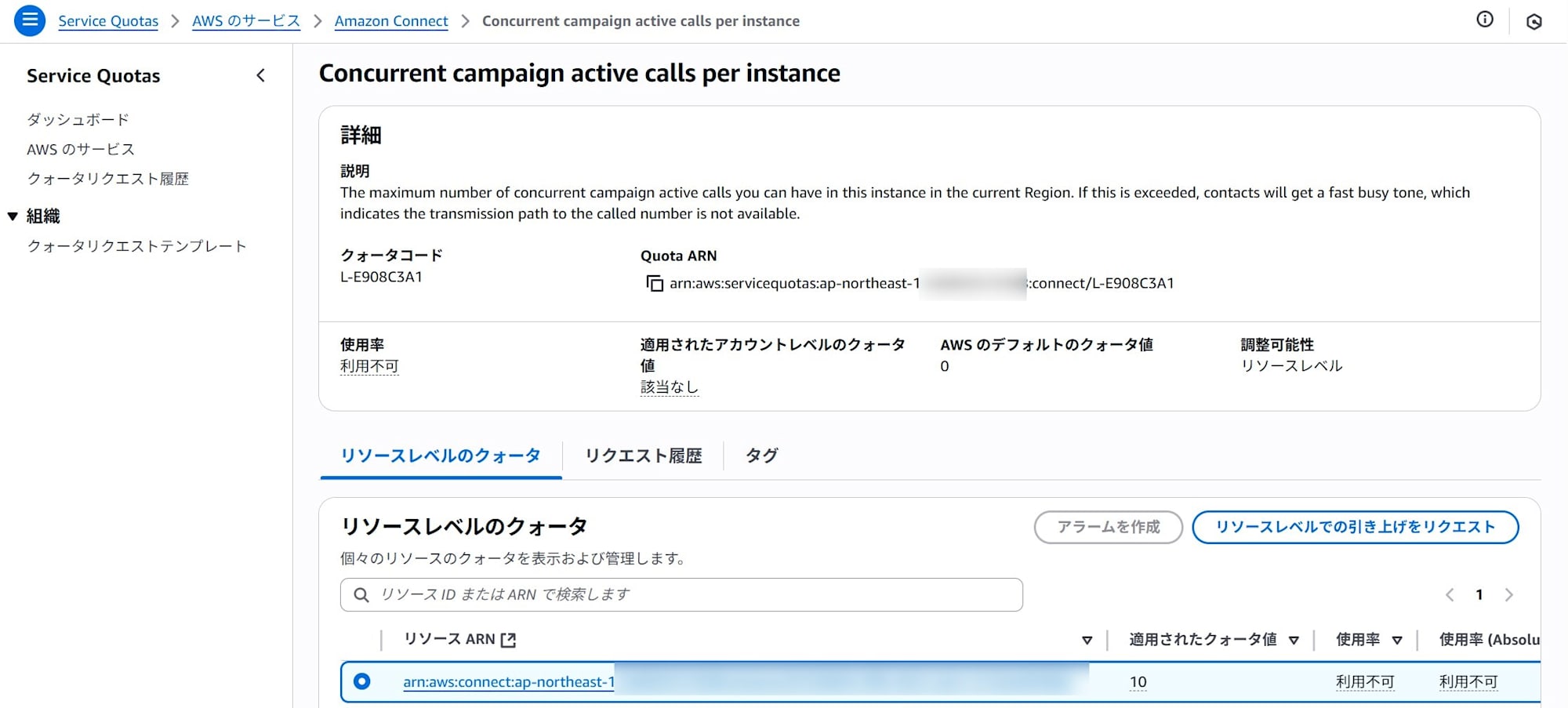Click 利用不可 in the row's 使用率 column
This screenshot has height=708, width=1568.
pos(1365,682)
